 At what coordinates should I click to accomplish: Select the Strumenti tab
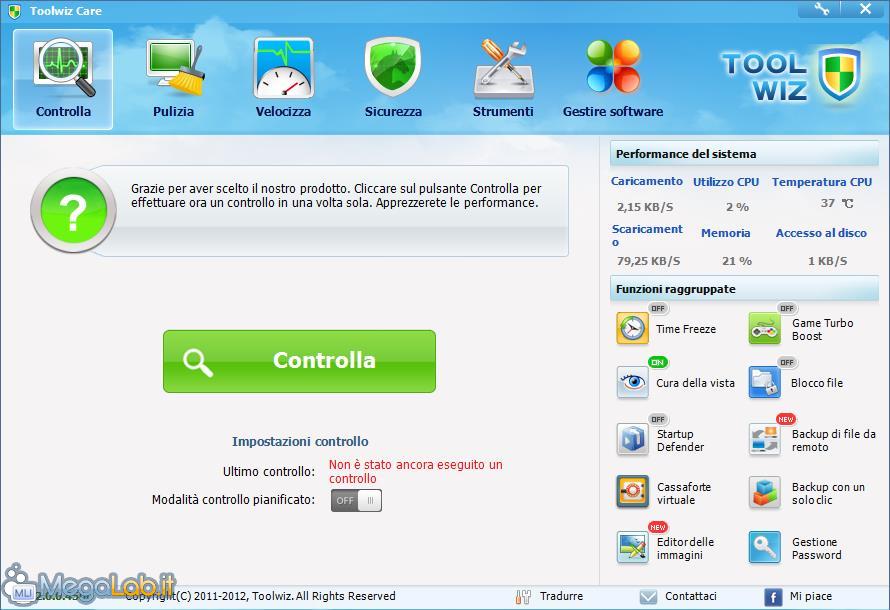pos(503,79)
